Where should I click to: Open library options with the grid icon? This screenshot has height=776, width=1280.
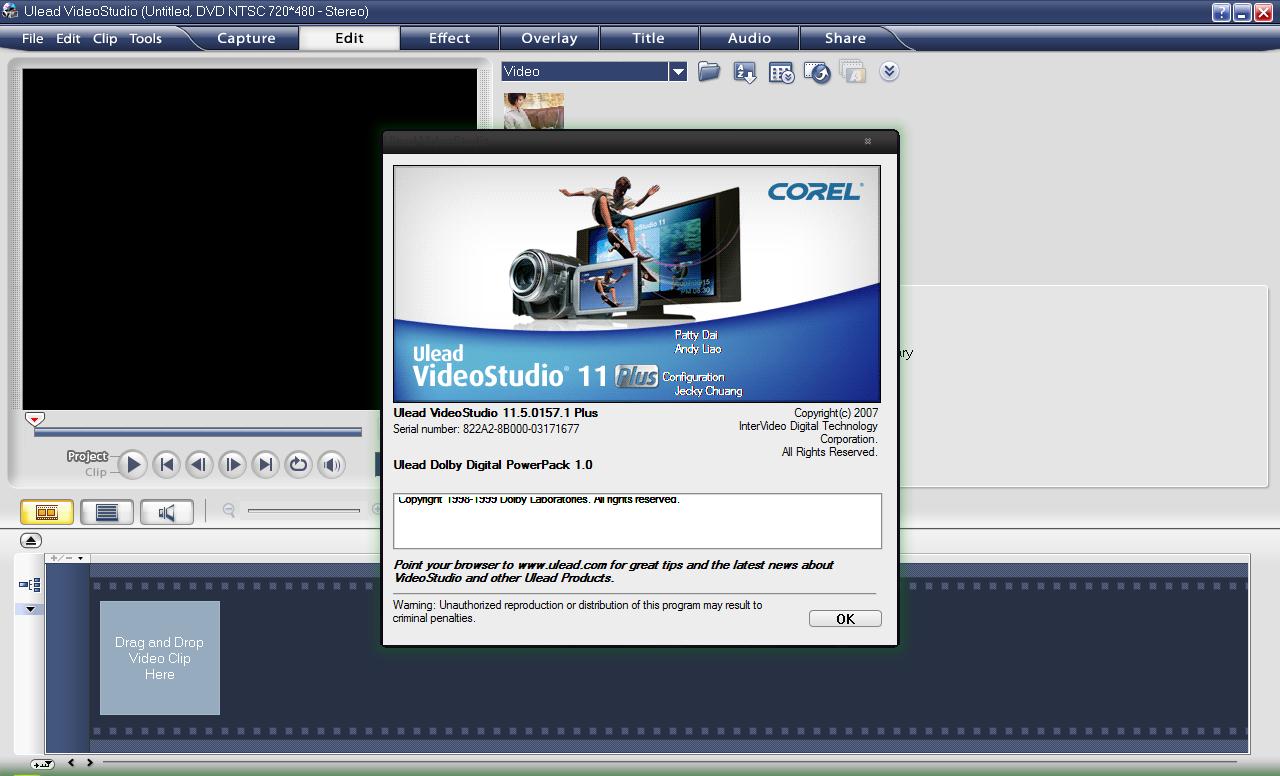click(x=780, y=71)
